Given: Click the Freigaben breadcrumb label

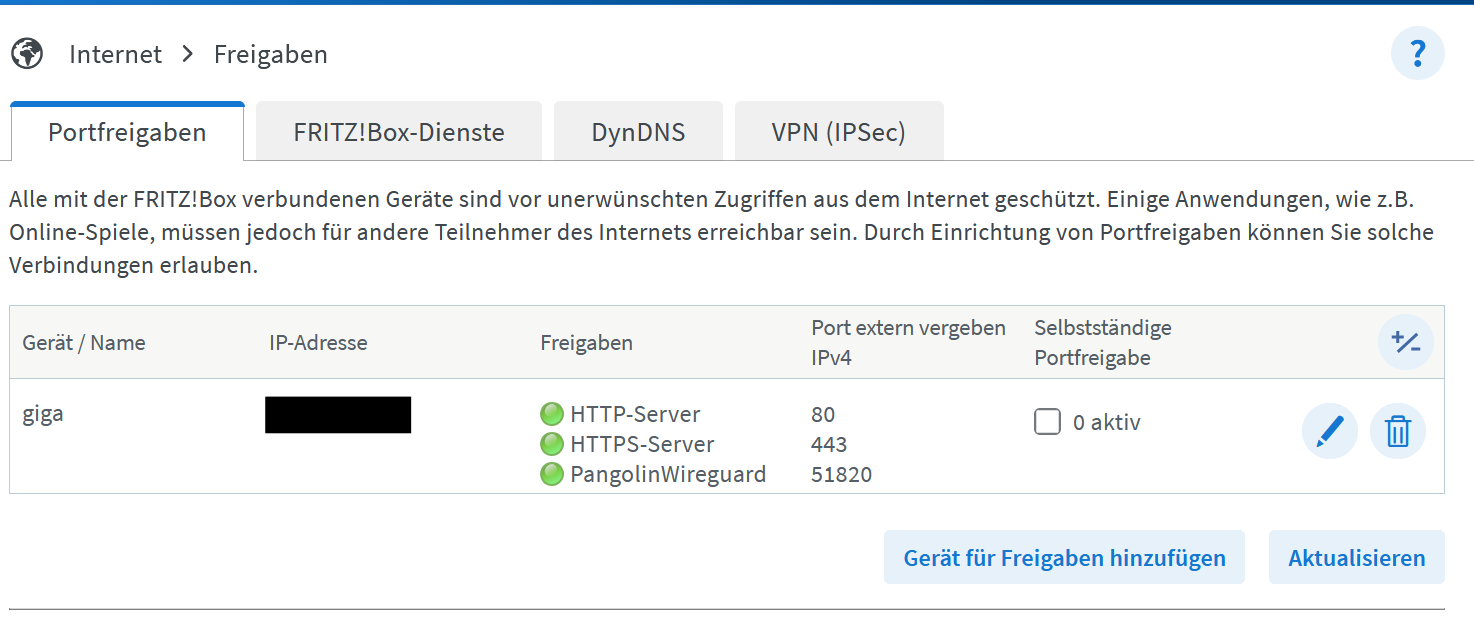Looking at the screenshot, I should click(271, 54).
